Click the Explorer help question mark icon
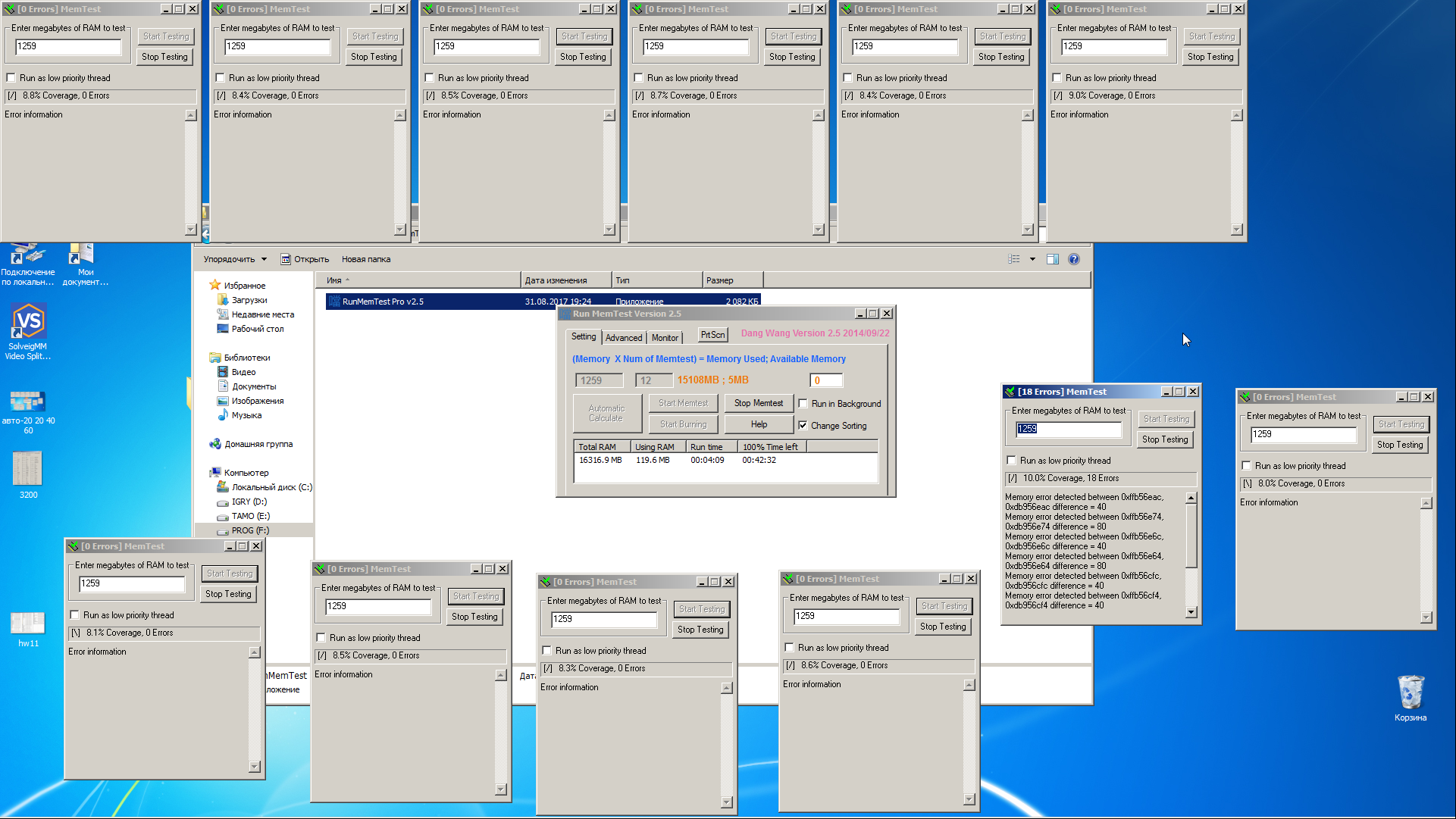This screenshot has width=1456, height=819. [x=1073, y=259]
